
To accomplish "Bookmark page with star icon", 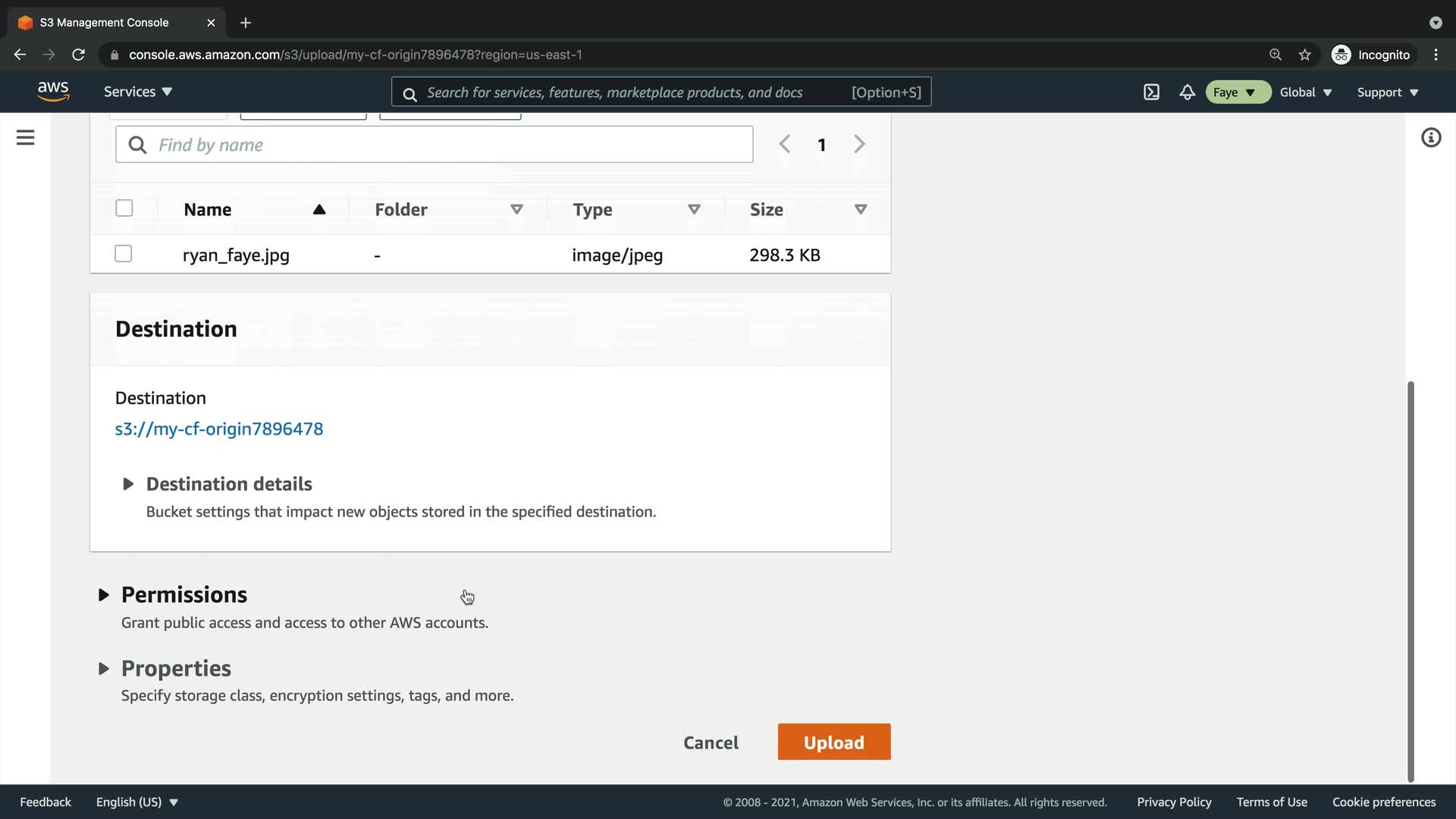I will click(1304, 55).
